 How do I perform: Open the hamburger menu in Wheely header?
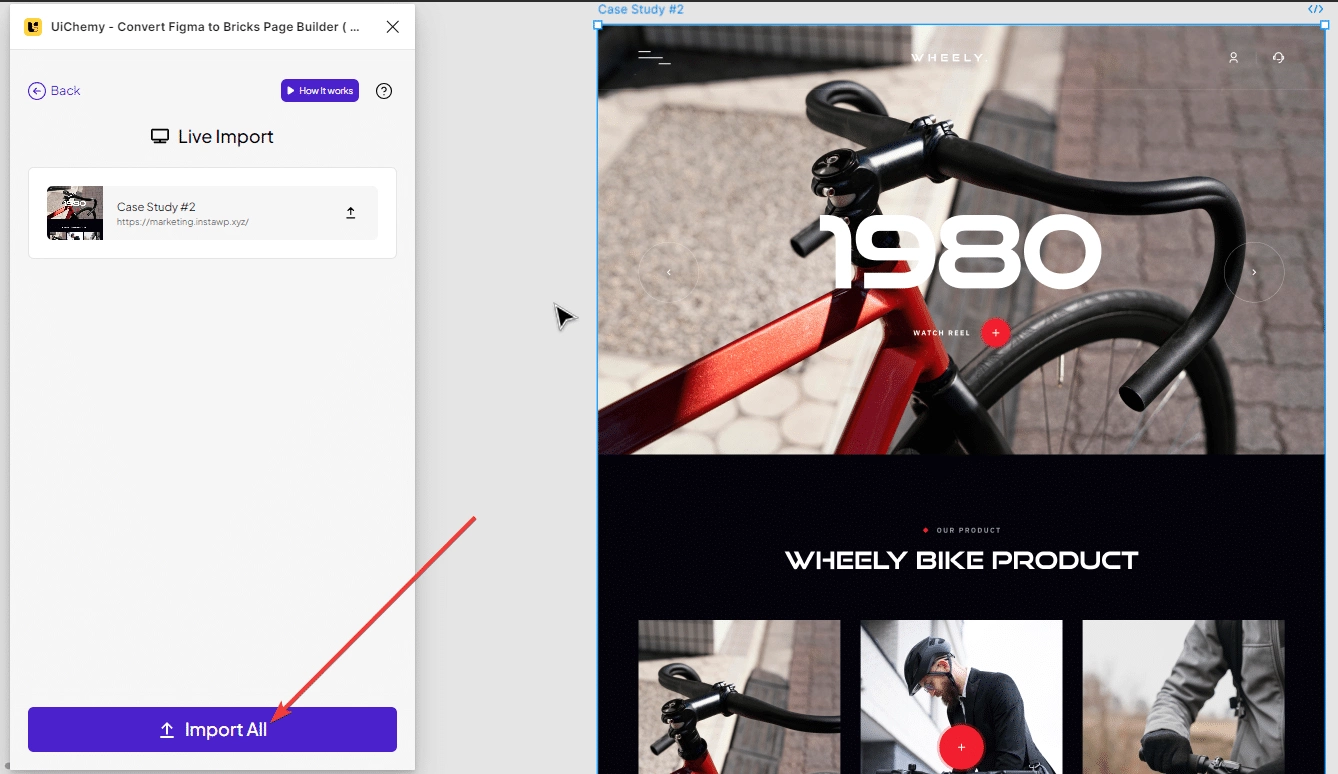[654, 58]
